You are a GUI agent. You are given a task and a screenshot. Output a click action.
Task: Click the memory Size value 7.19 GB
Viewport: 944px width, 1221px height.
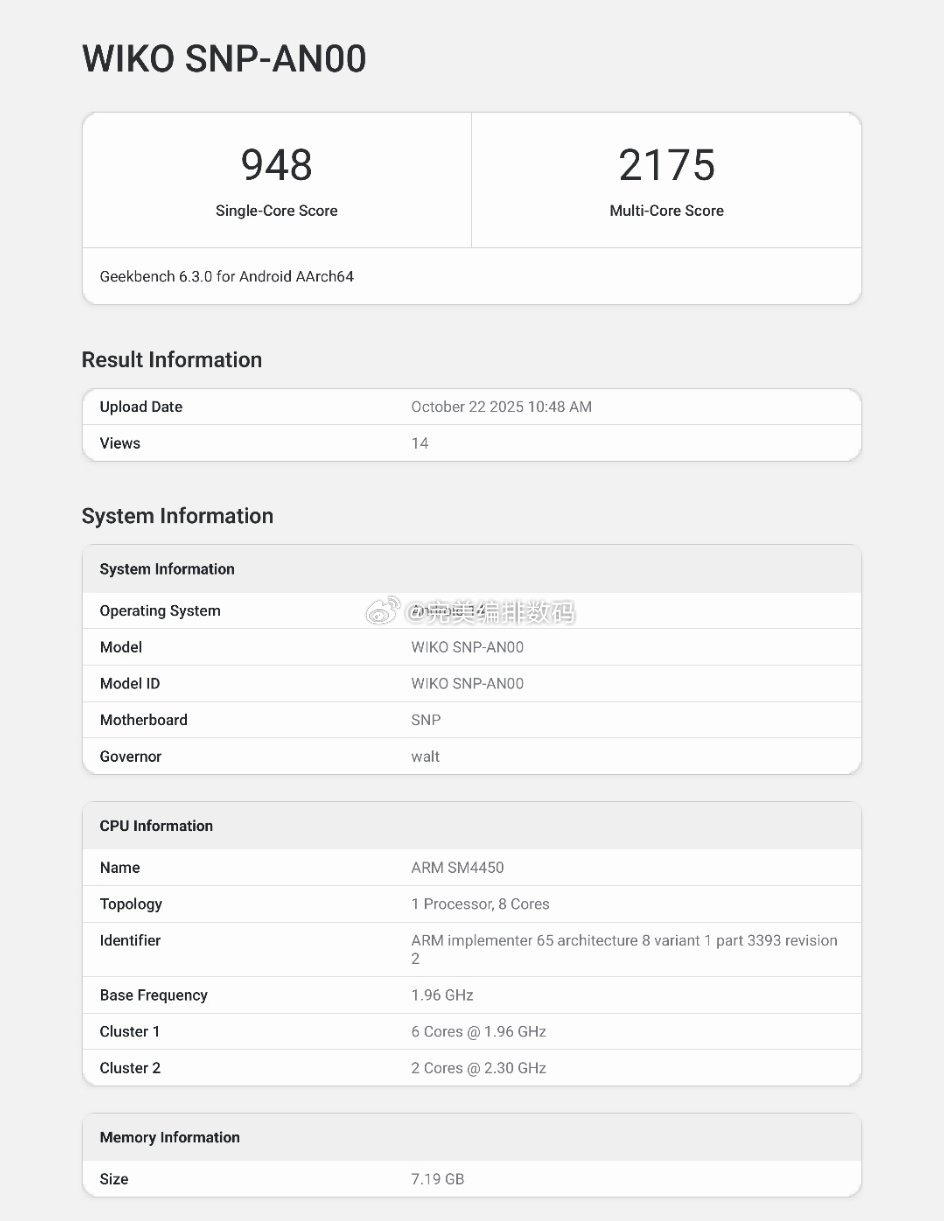click(x=437, y=1179)
